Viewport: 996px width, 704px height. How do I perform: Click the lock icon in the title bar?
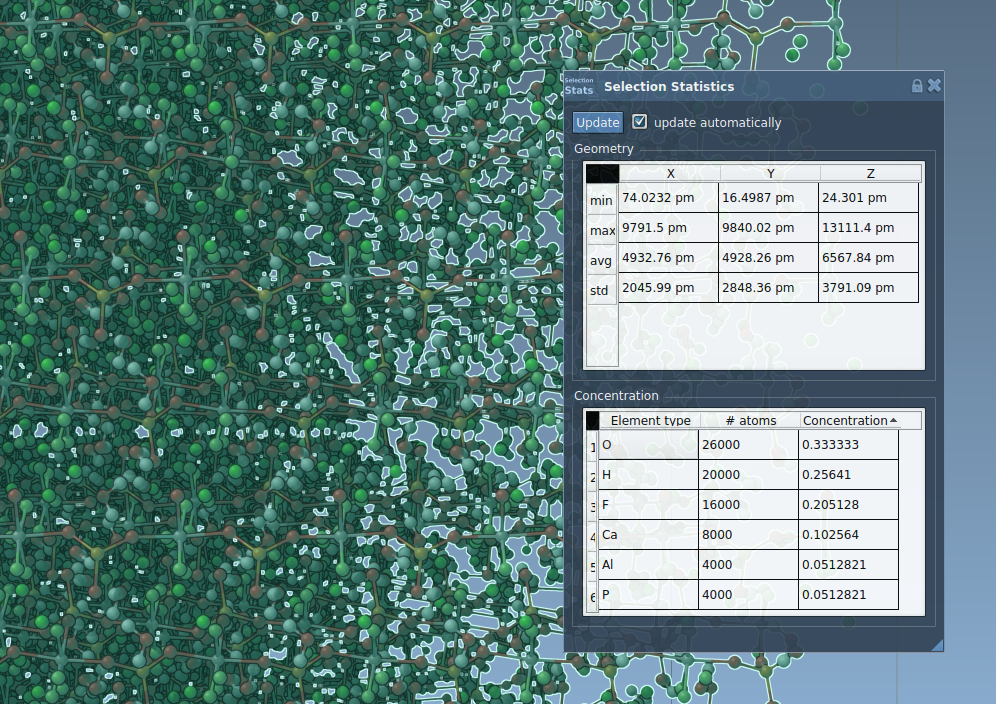point(917,86)
